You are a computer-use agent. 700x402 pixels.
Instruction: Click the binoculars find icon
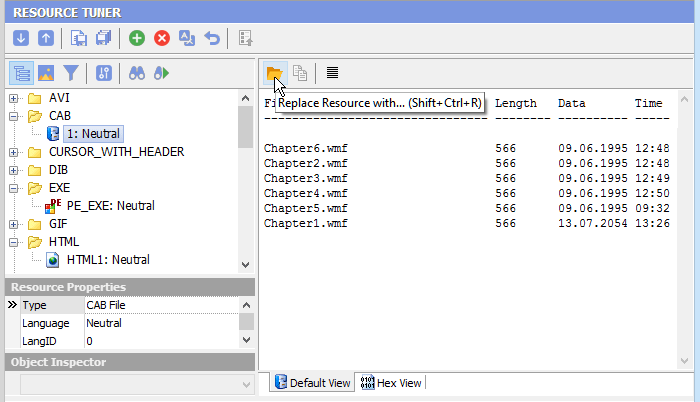(x=137, y=73)
